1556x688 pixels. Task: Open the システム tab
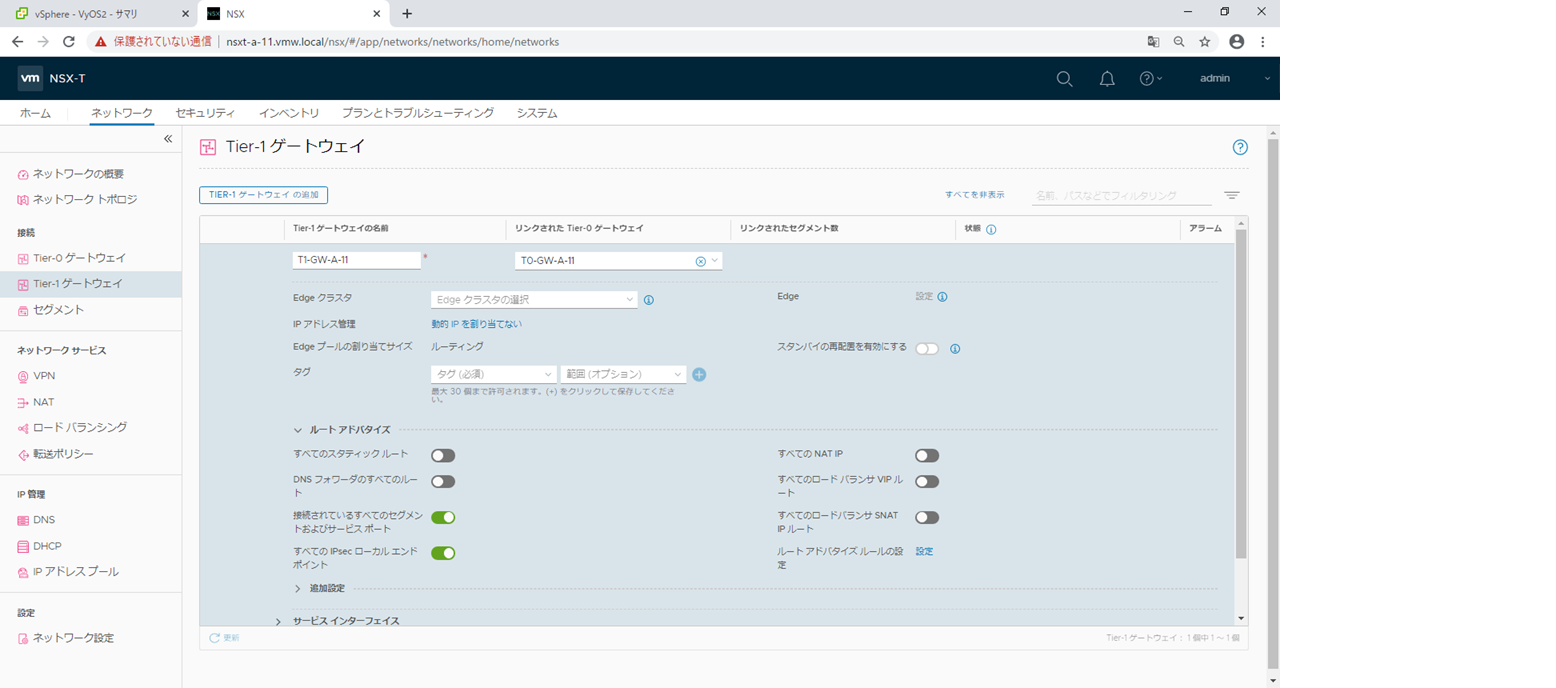pyautogui.click(x=537, y=113)
